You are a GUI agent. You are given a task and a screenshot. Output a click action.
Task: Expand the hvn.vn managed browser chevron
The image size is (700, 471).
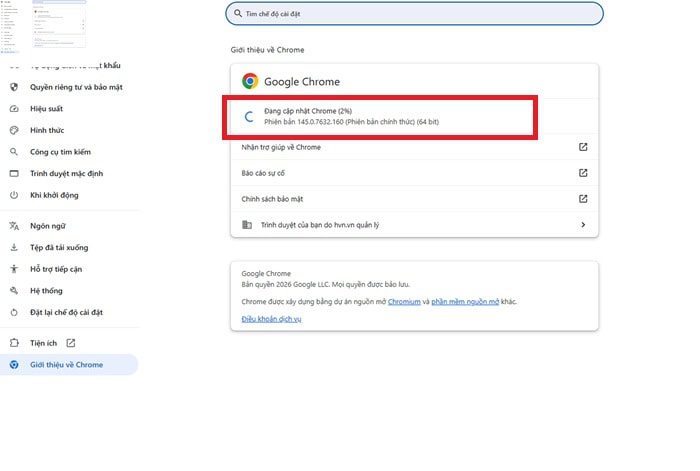583,225
